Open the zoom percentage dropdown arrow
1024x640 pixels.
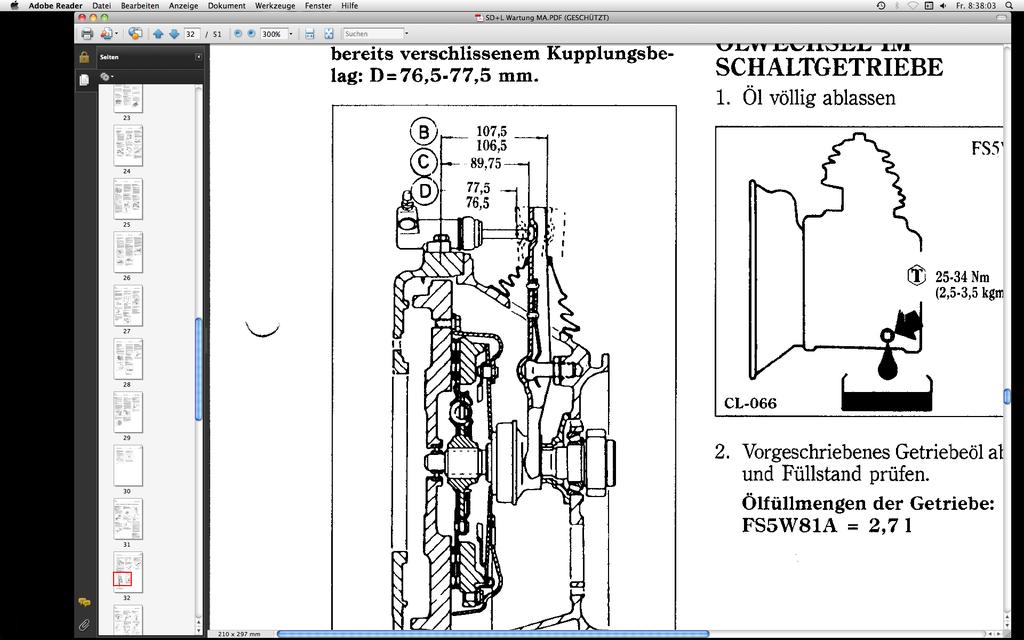click(291, 34)
